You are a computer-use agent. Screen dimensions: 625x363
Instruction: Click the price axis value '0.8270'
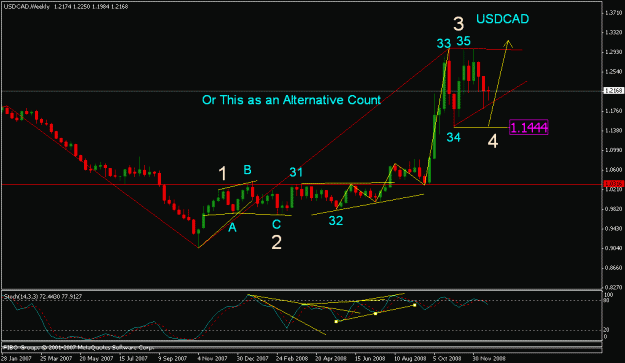[614, 287]
